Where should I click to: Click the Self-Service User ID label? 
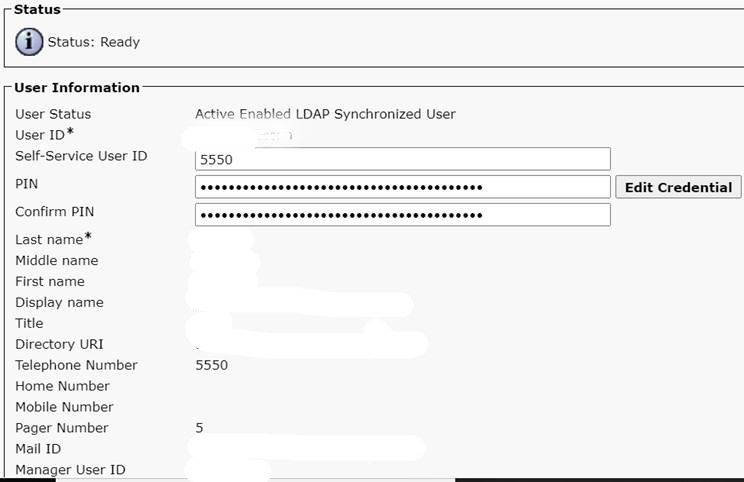[x=81, y=156]
